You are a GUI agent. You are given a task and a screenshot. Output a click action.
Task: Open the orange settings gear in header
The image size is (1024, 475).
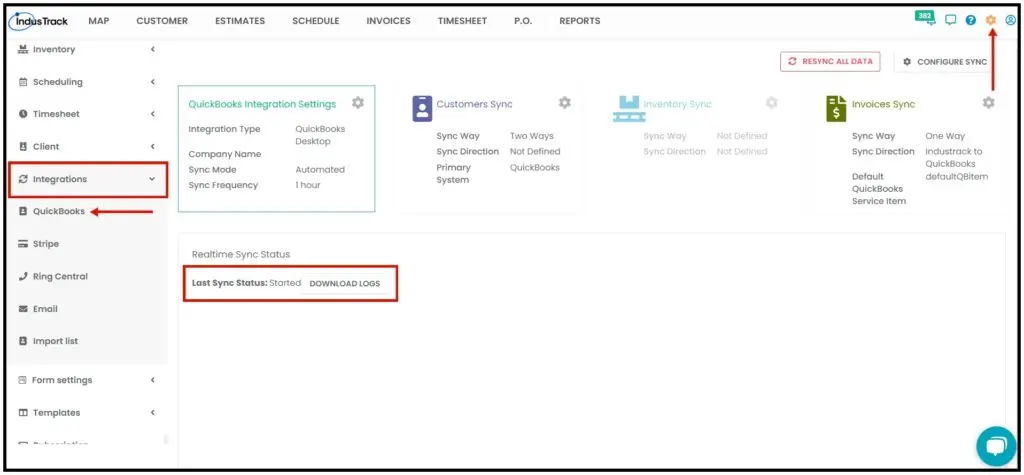pos(991,20)
